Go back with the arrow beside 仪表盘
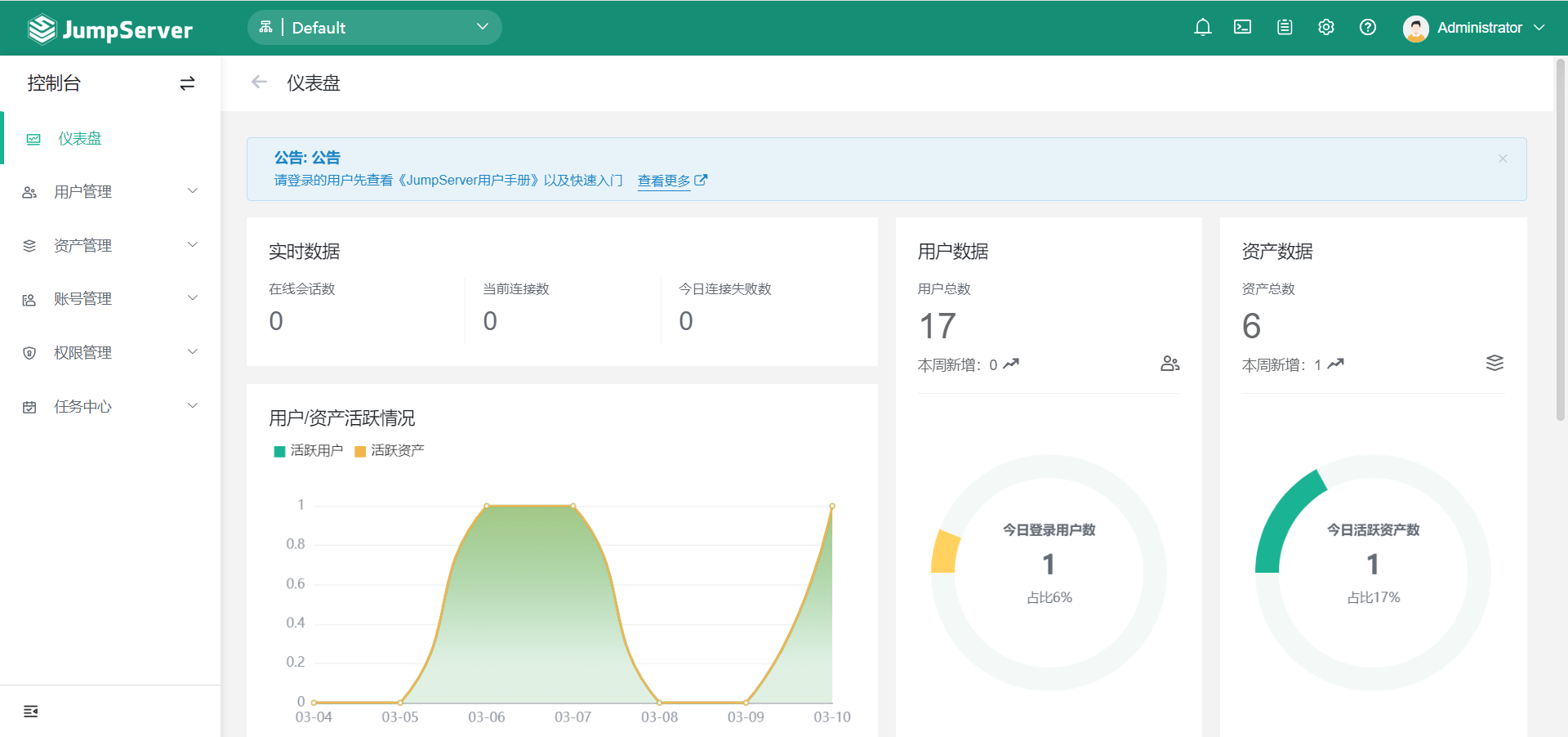The height and width of the screenshot is (737, 1568). pyautogui.click(x=260, y=82)
